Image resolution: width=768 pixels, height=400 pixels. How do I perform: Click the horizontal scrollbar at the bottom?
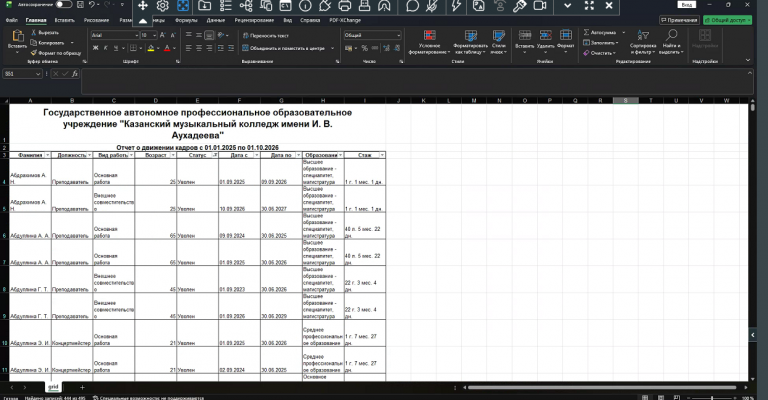coord(602,387)
